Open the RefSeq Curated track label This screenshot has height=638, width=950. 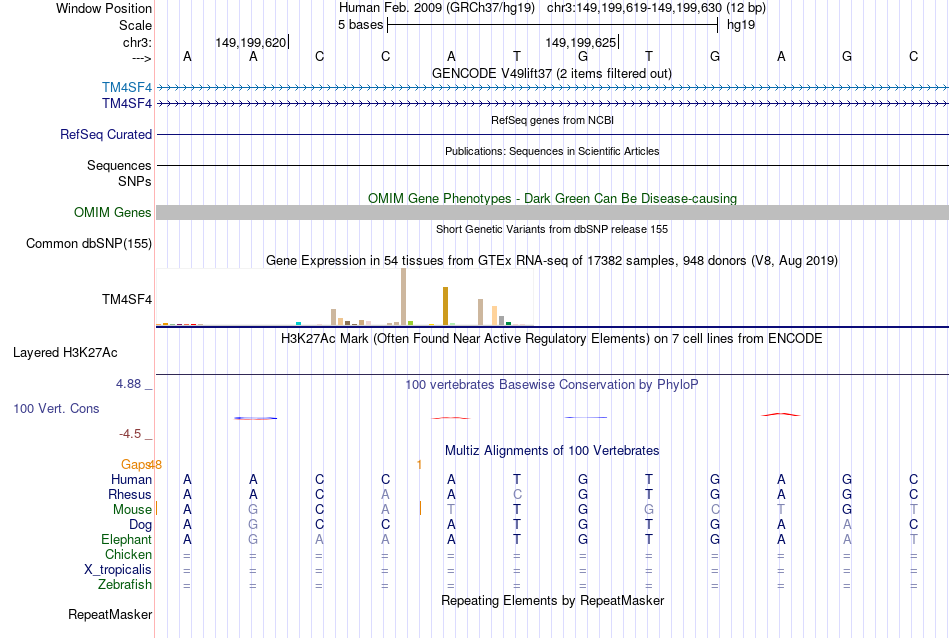point(106,135)
